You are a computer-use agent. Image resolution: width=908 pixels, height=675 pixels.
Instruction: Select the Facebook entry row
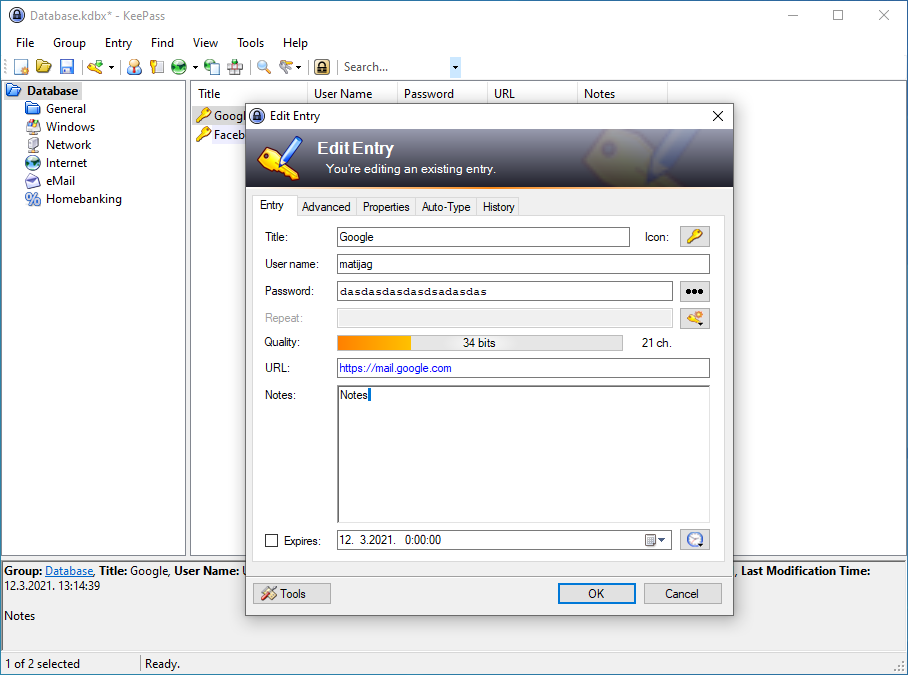click(x=220, y=135)
